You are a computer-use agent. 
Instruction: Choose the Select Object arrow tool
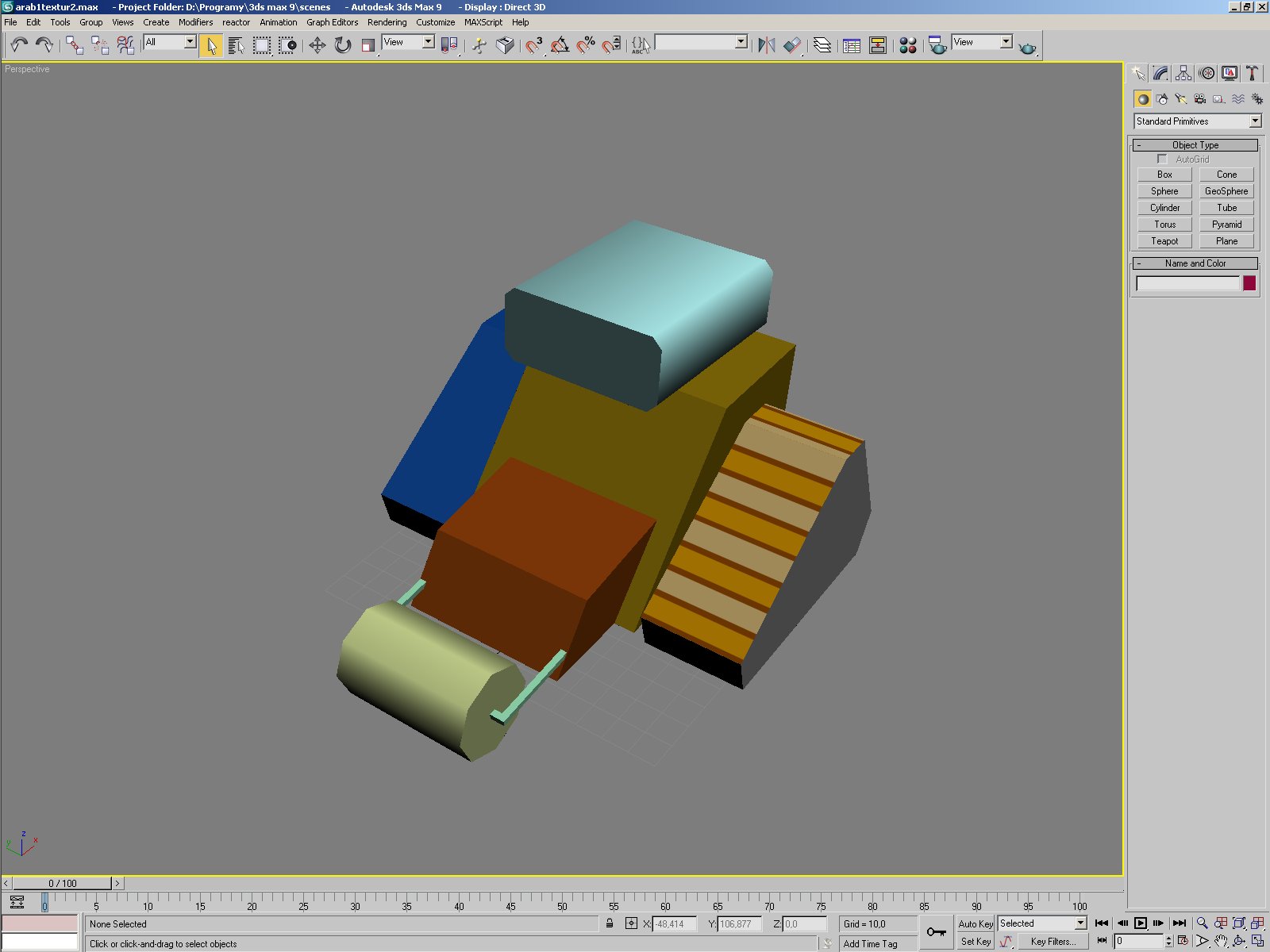(x=211, y=45)
